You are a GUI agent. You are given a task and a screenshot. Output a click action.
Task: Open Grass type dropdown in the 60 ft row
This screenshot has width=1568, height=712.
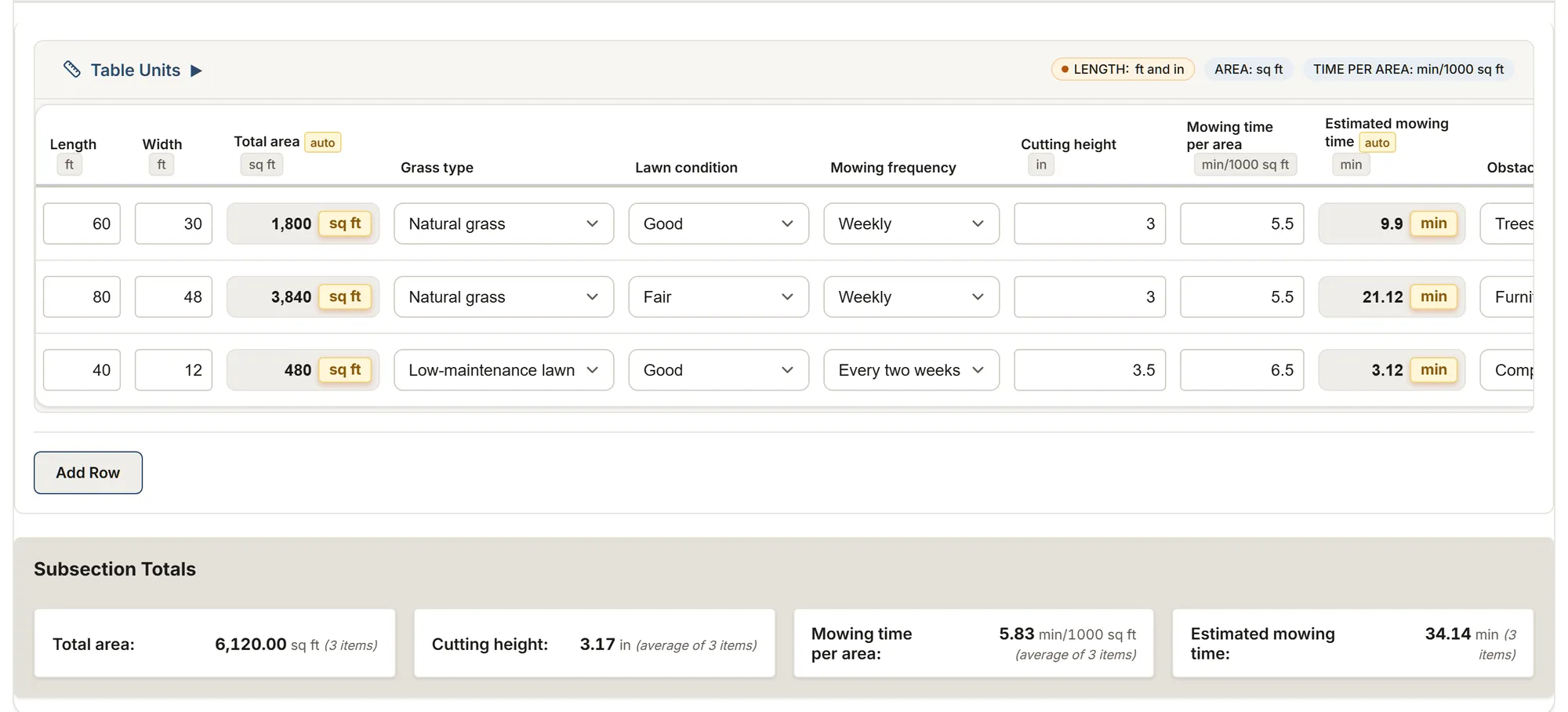[x=503, y=223]
